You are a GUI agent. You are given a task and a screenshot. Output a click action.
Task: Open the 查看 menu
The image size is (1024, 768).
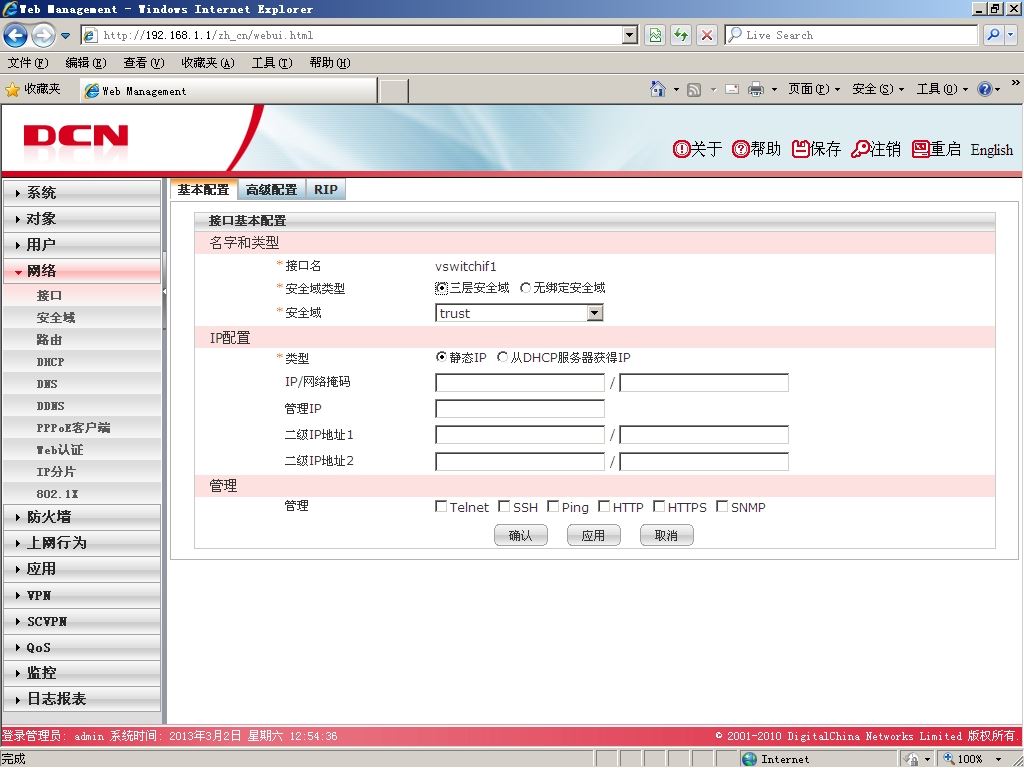(x=144, y=63)
